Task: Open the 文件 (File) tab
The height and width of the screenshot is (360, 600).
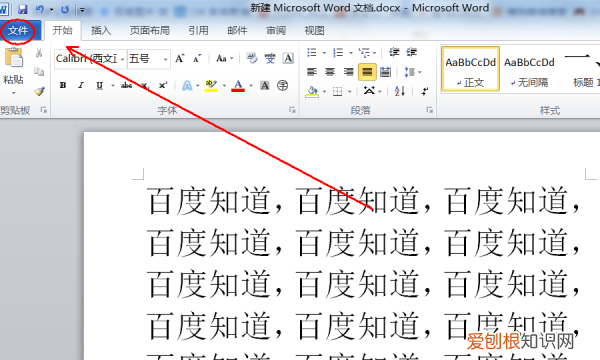Action: point(18,31)
